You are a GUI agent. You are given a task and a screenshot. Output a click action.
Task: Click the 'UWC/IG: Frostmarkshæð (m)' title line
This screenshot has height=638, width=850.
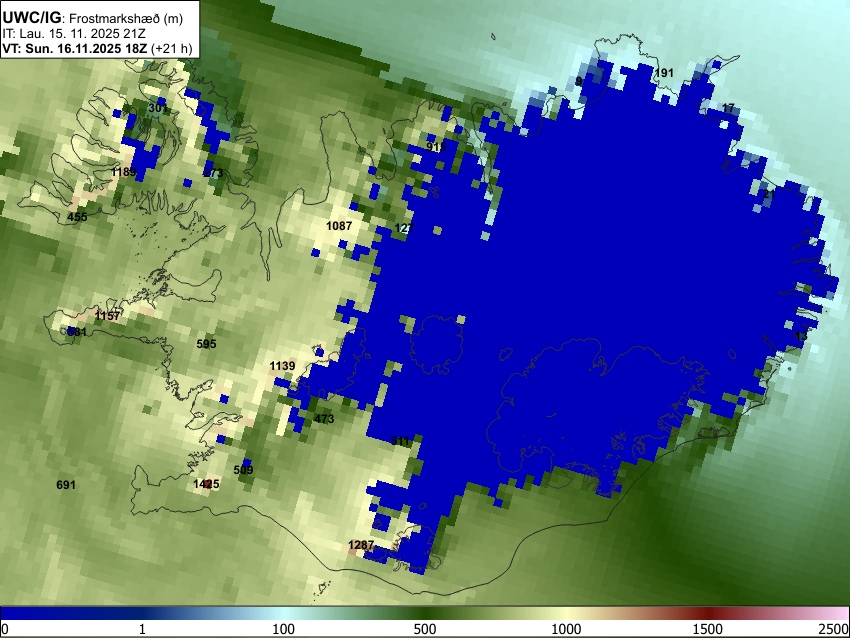coord(93,18)
